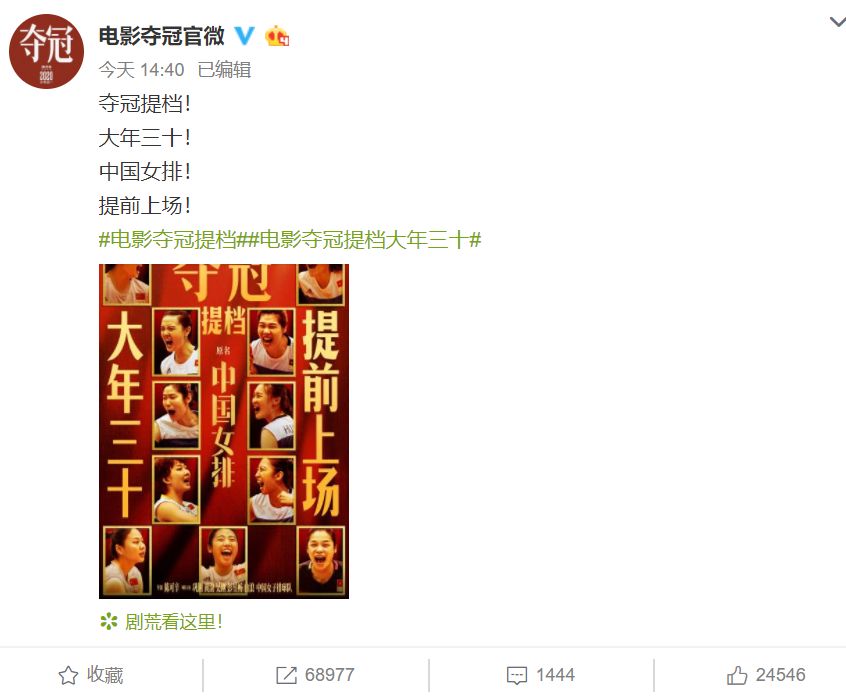Like the post with thumbs-up icon
The image size is (846, 698).
click(736, 675)
